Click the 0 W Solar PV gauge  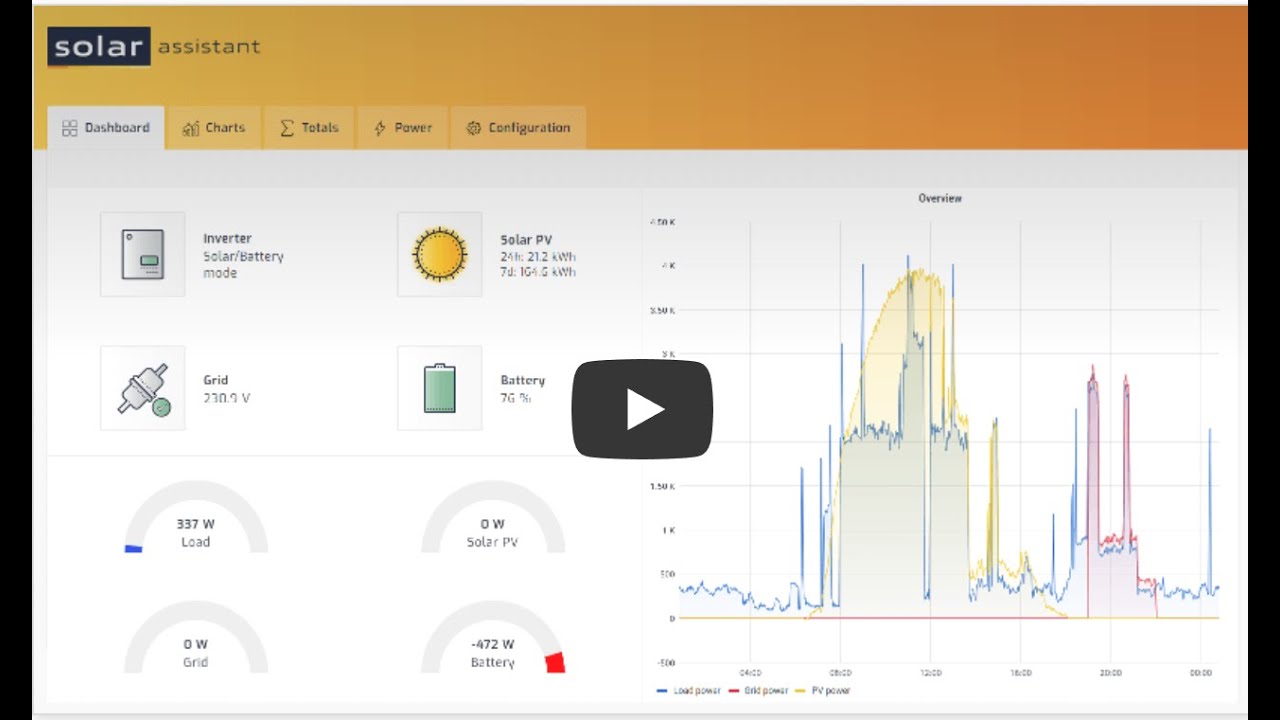(x=493, y=517)
